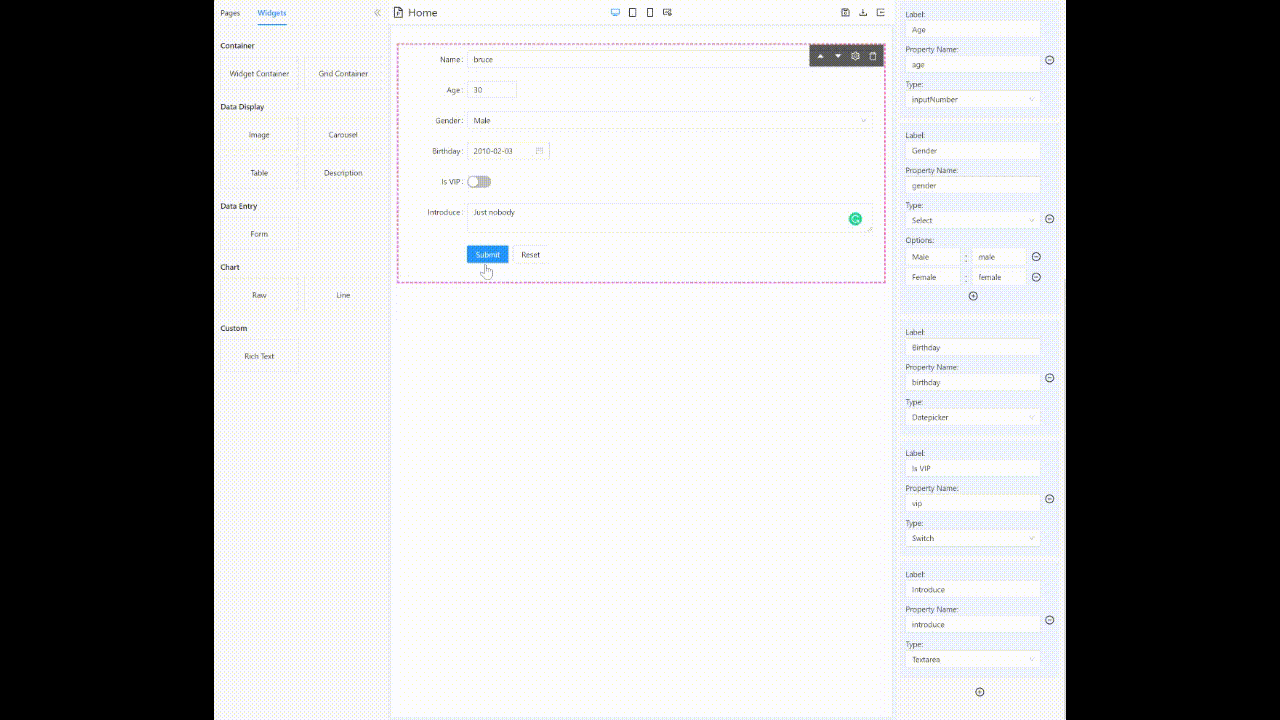
Task: Select the Widgets tab
Action: point(272,13)
